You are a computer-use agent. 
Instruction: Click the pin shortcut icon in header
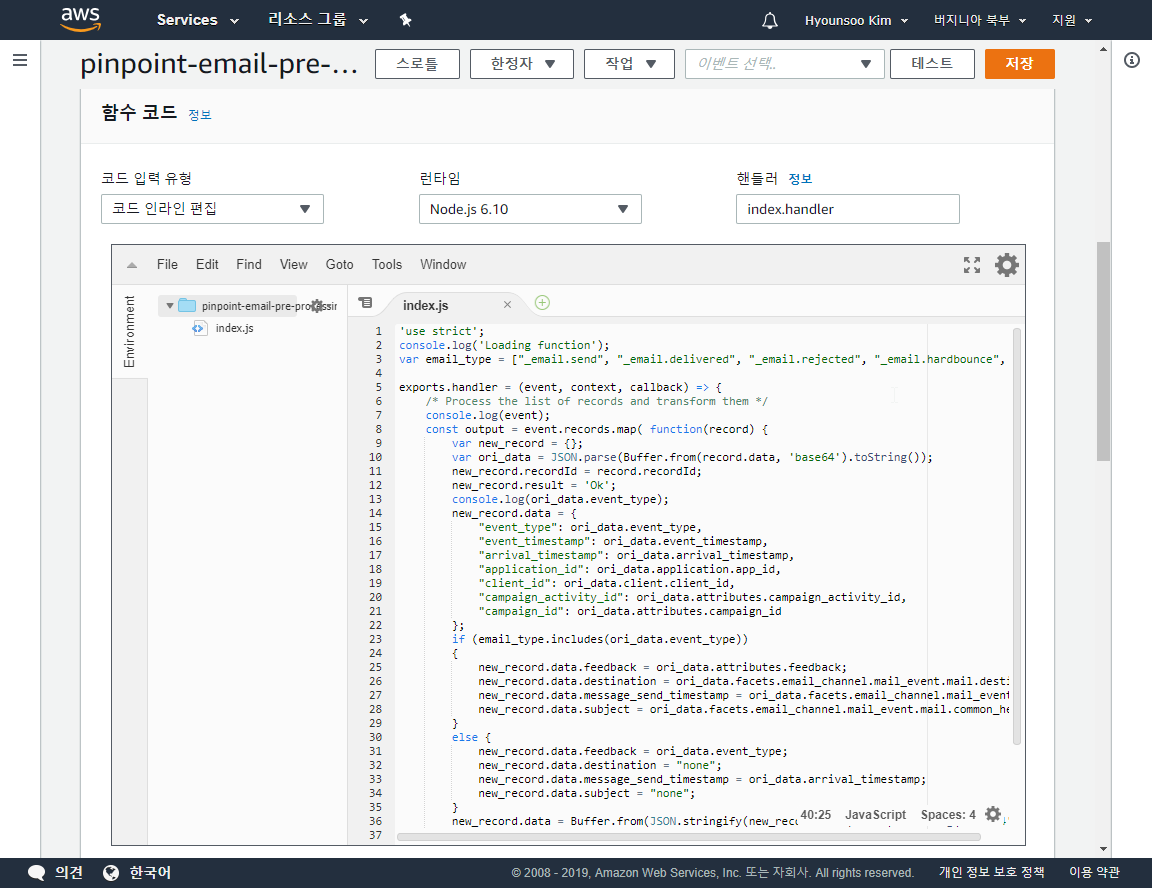[x=406, y=20]
